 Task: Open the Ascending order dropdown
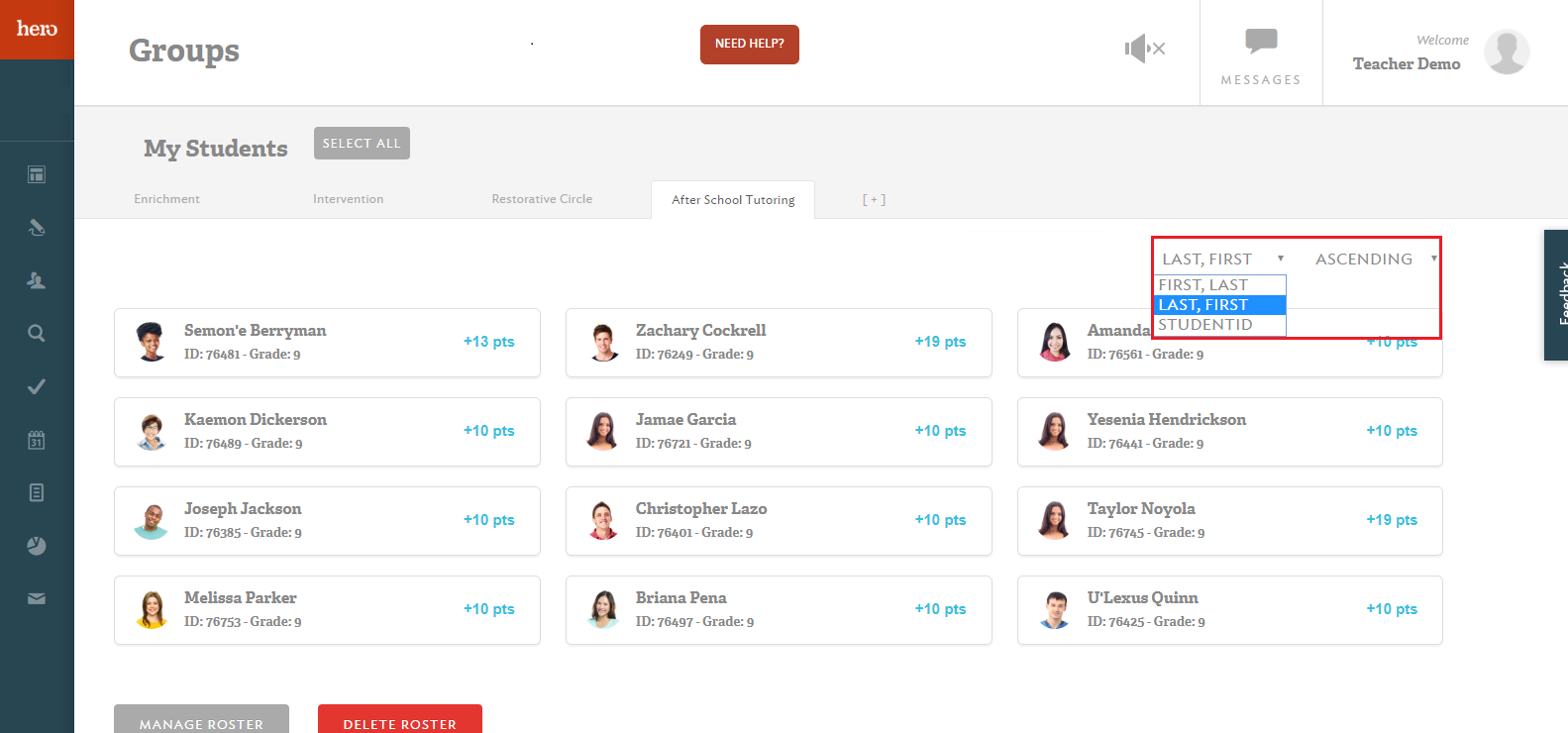click(1375, 259)
